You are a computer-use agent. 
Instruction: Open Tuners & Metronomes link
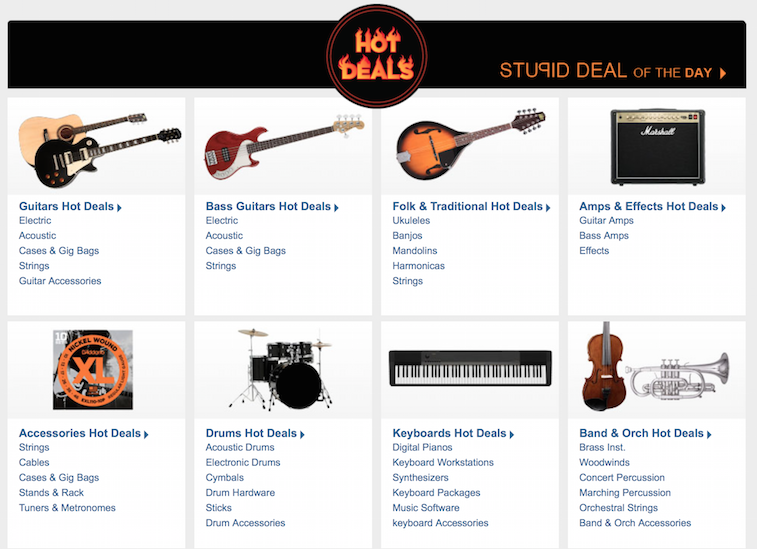coord(67,508)
